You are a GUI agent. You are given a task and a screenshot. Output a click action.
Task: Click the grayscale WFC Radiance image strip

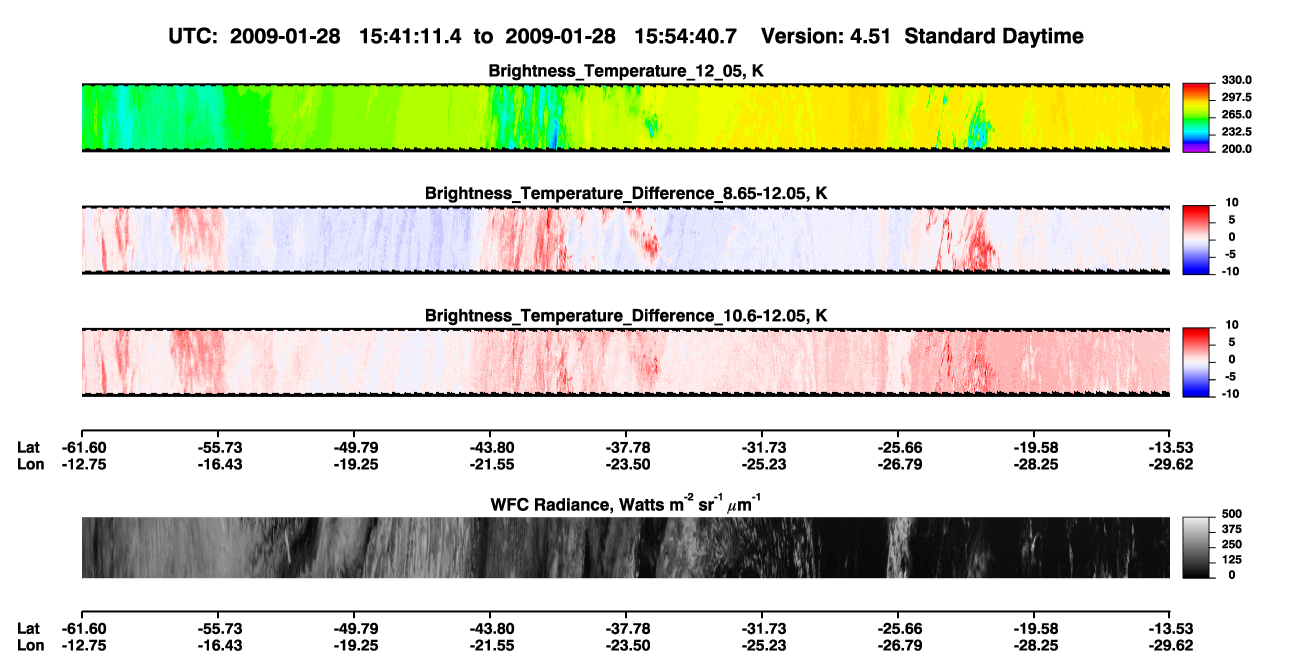[x=626, y=547]
